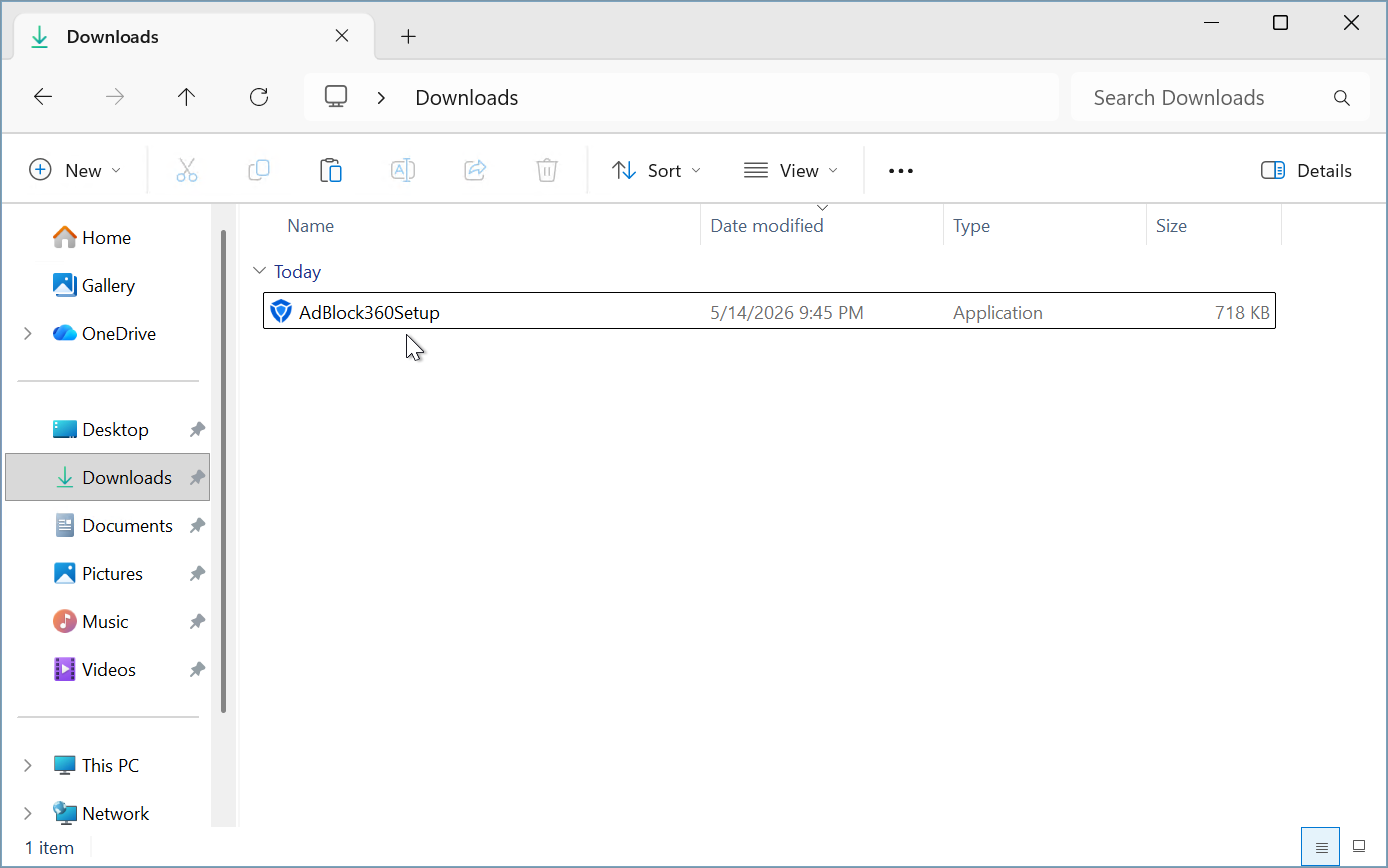Sort by Date modified column header
Viewport: 1388px width, 868px height.
(767, 226)
